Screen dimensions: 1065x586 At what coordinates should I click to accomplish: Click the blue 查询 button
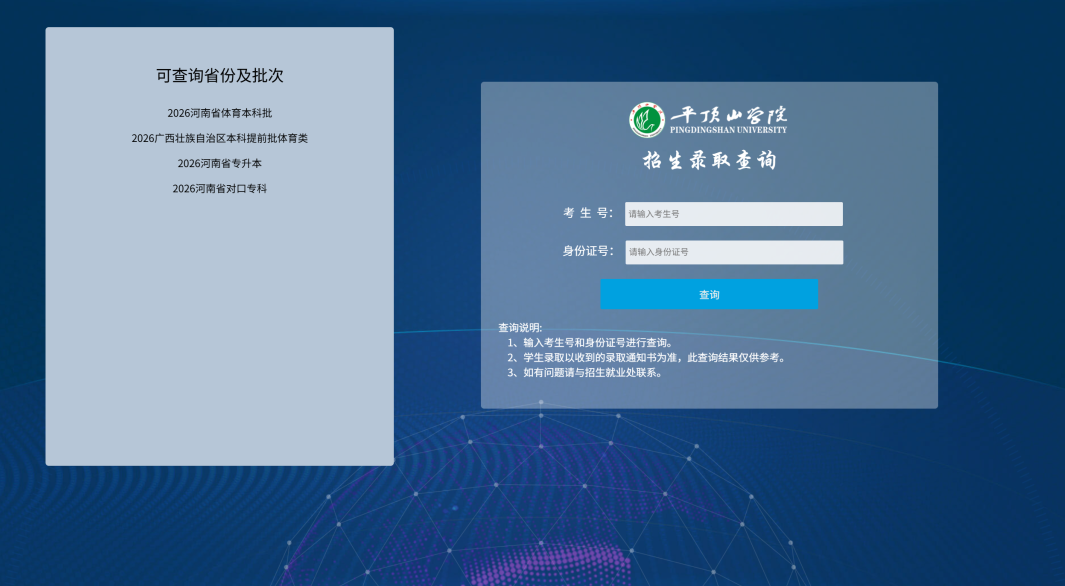click(x=709, y=295)
